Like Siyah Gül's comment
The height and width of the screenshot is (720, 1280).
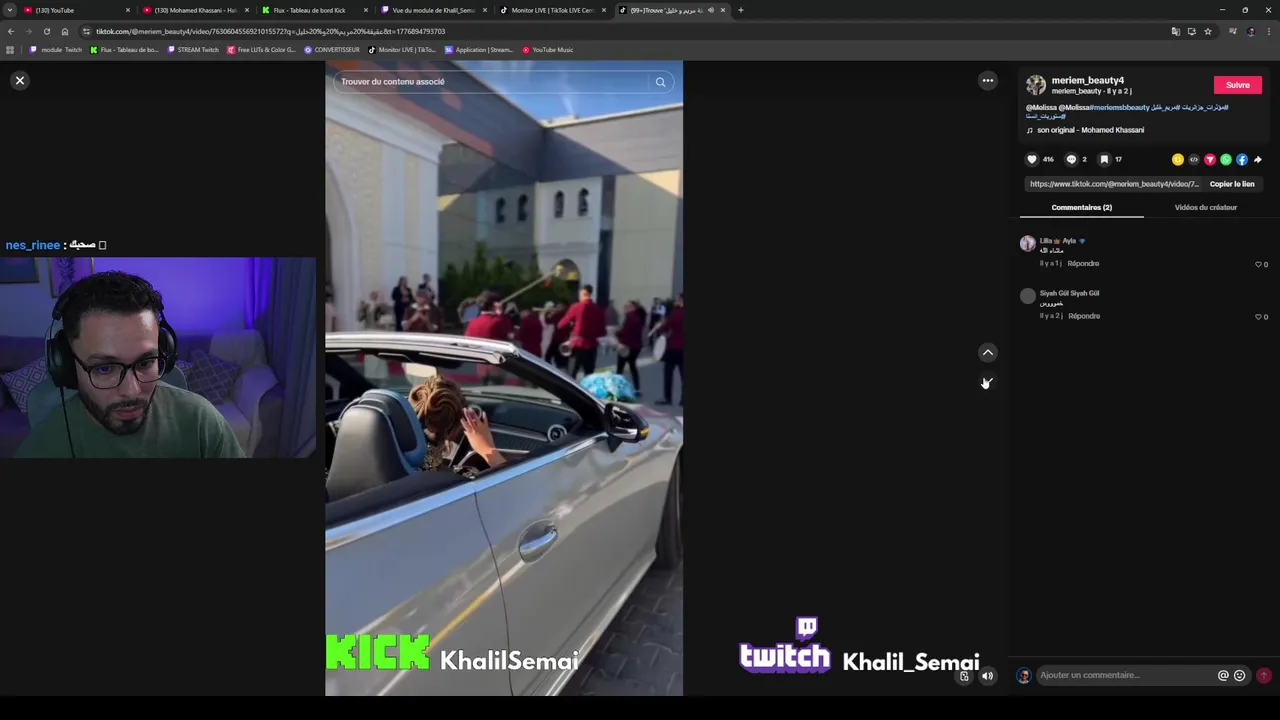[1259, 316]
